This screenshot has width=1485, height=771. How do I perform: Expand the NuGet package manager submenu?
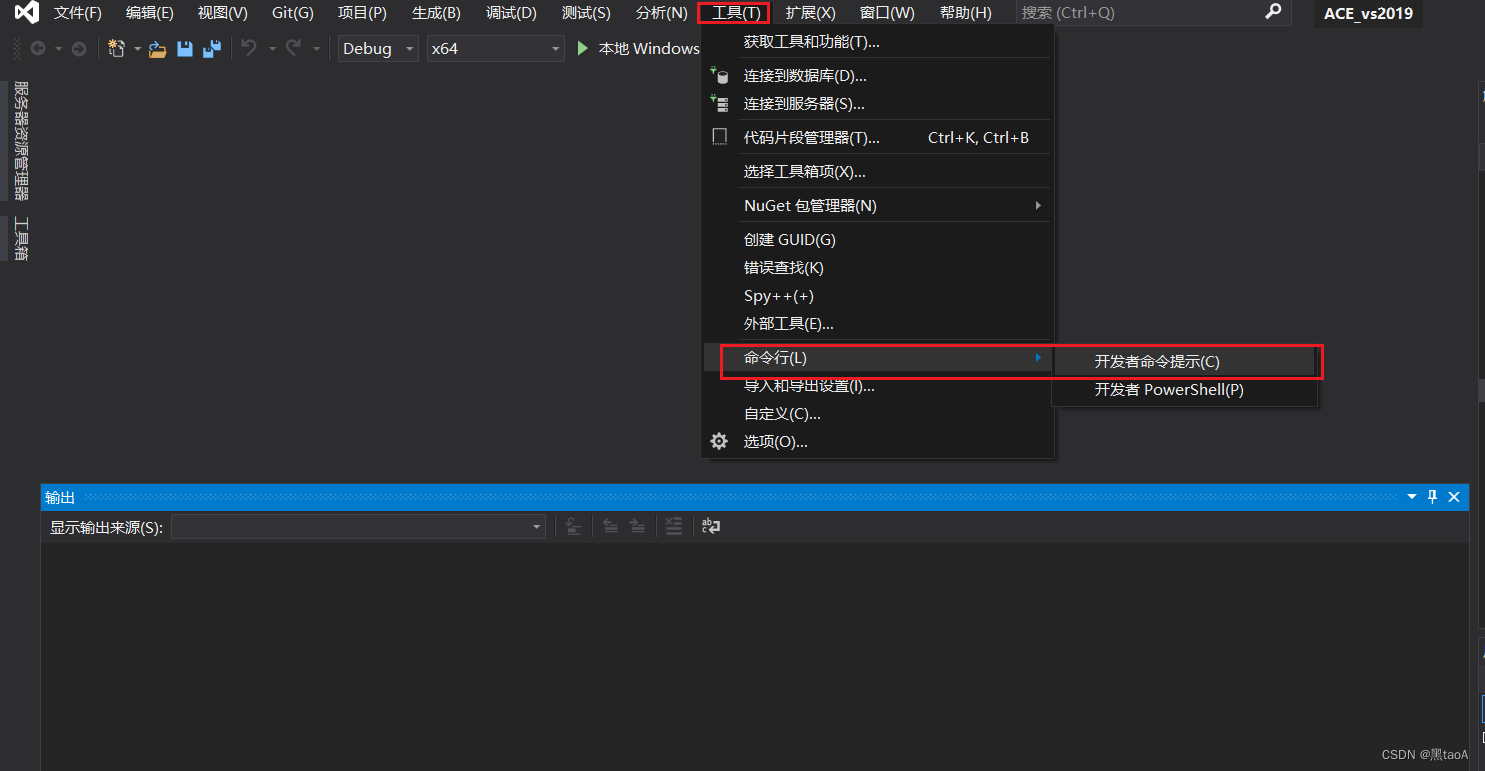[1038, 205]
